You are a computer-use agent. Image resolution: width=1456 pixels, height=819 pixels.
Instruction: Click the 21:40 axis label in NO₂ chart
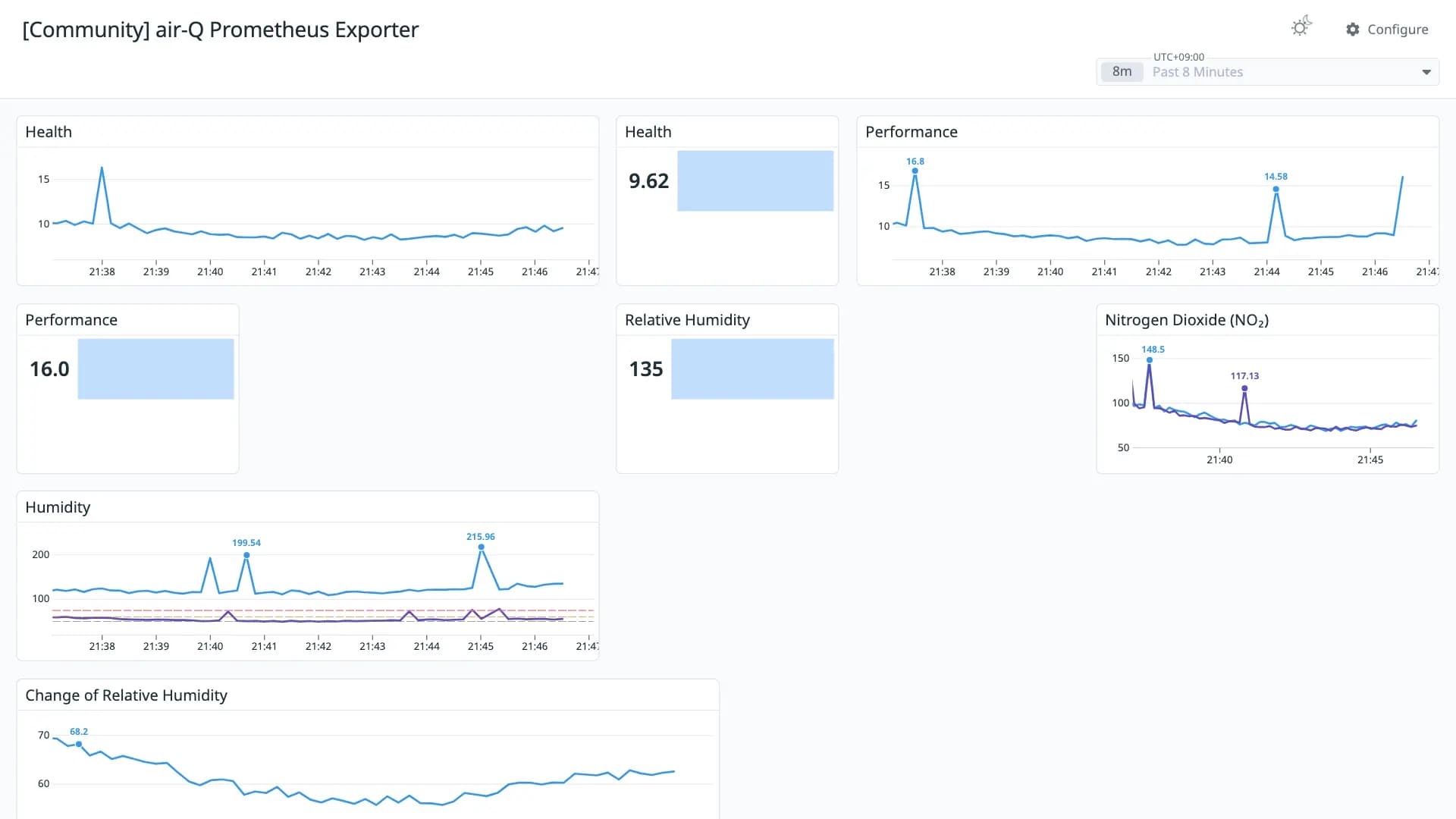pos(1219,460)
